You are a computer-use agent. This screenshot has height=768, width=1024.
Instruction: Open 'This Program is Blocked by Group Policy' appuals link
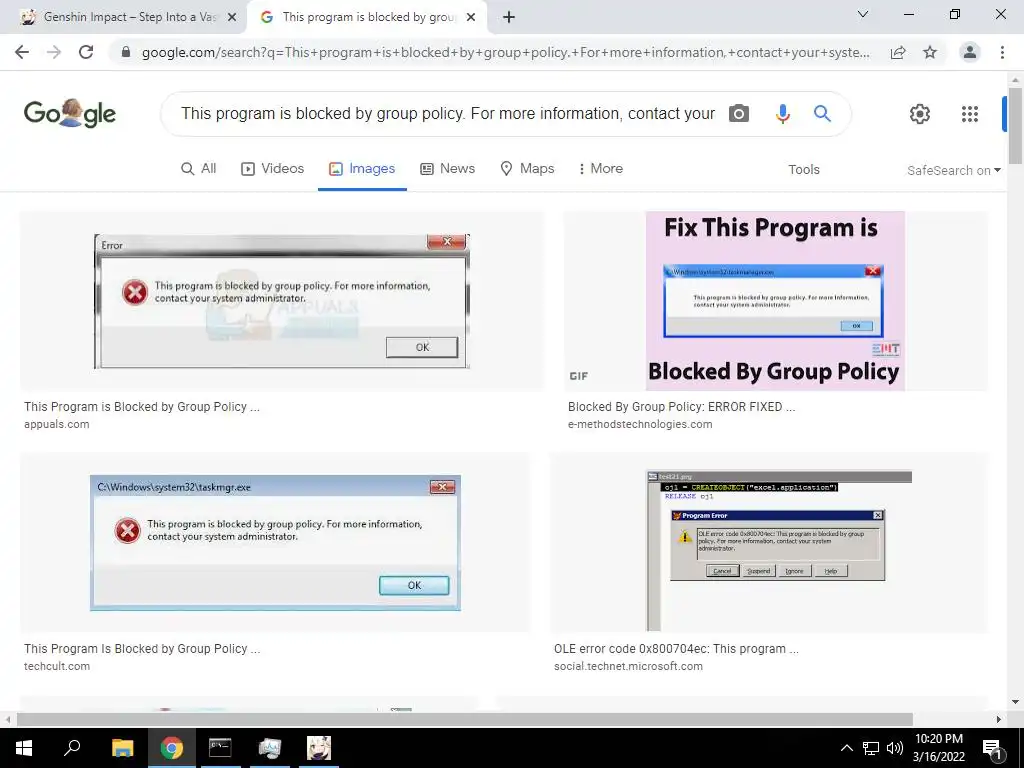pos(142,407)
